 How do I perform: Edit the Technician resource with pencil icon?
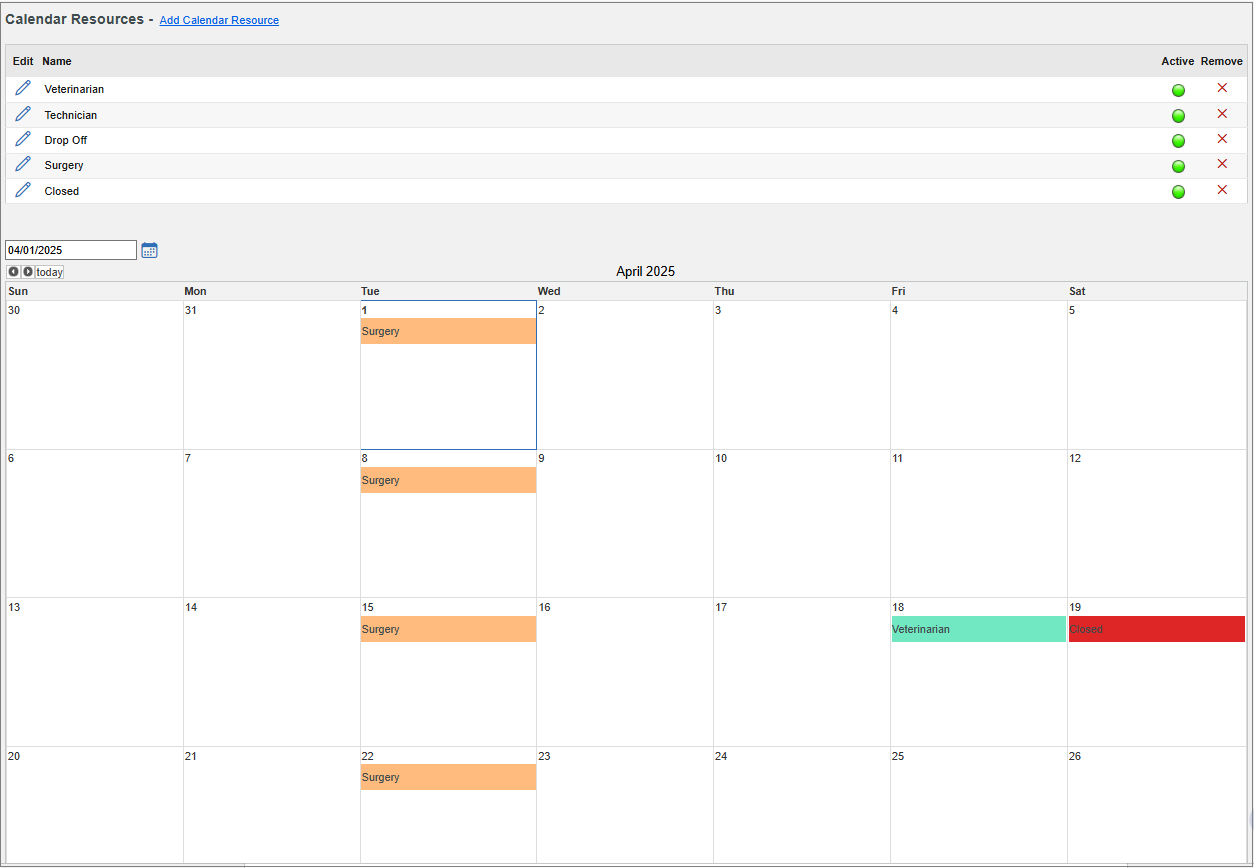pyautogui.click(x=23, y=114)
